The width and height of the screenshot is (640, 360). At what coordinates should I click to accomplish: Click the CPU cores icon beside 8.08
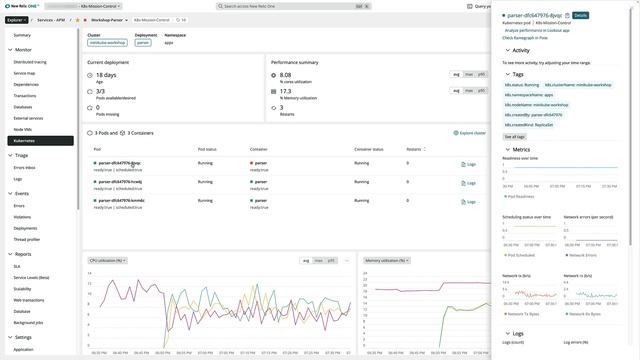click(x=273, y=75)
